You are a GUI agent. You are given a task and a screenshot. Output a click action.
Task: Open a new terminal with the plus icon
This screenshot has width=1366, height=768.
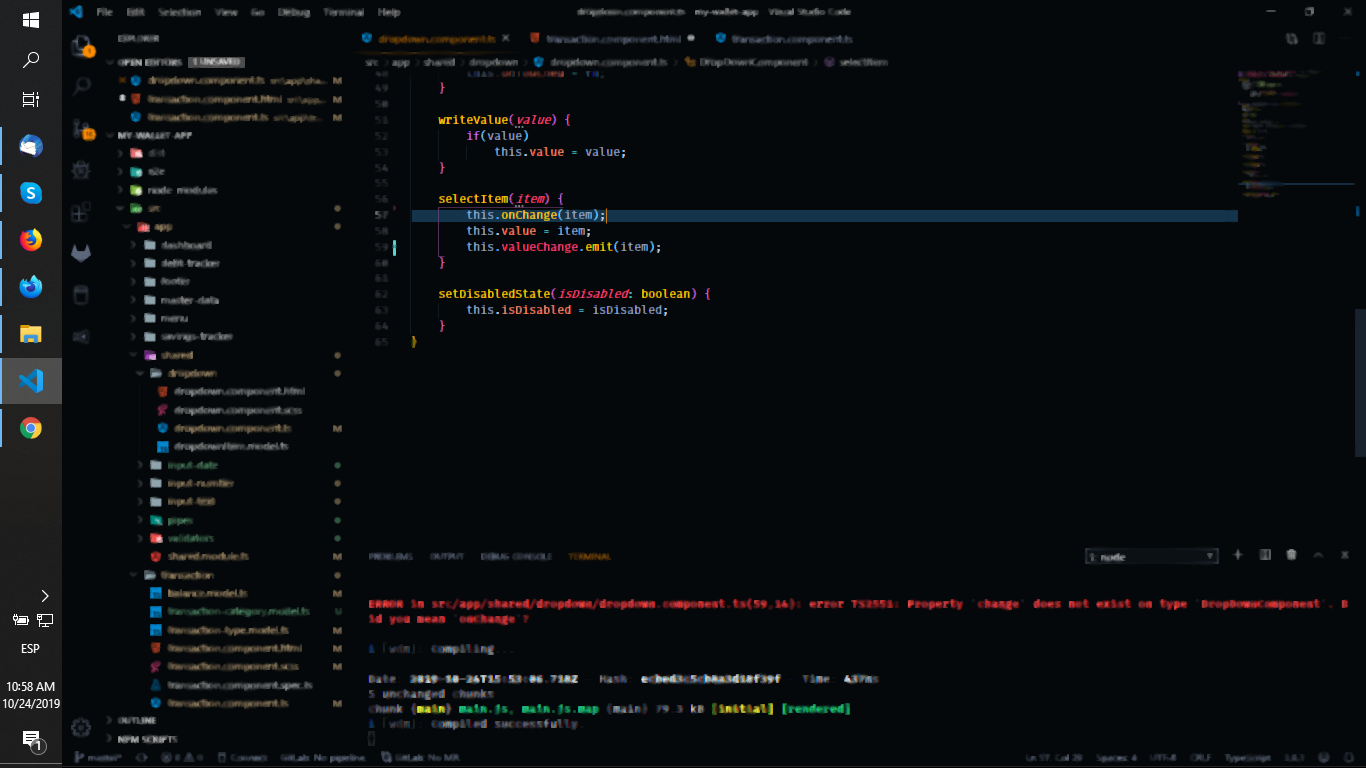tap(1238, 554)
